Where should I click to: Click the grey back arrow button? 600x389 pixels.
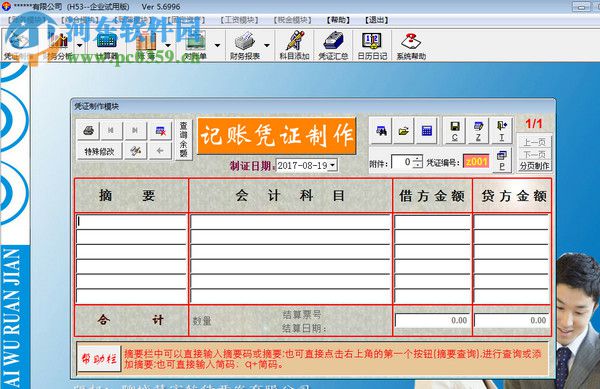coord(160,151)
